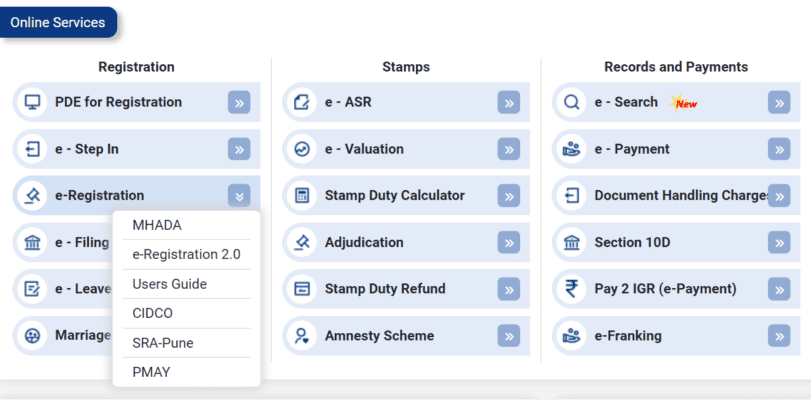
Task: Expand the e-Valuation chevron arrow
Action: 509,149
